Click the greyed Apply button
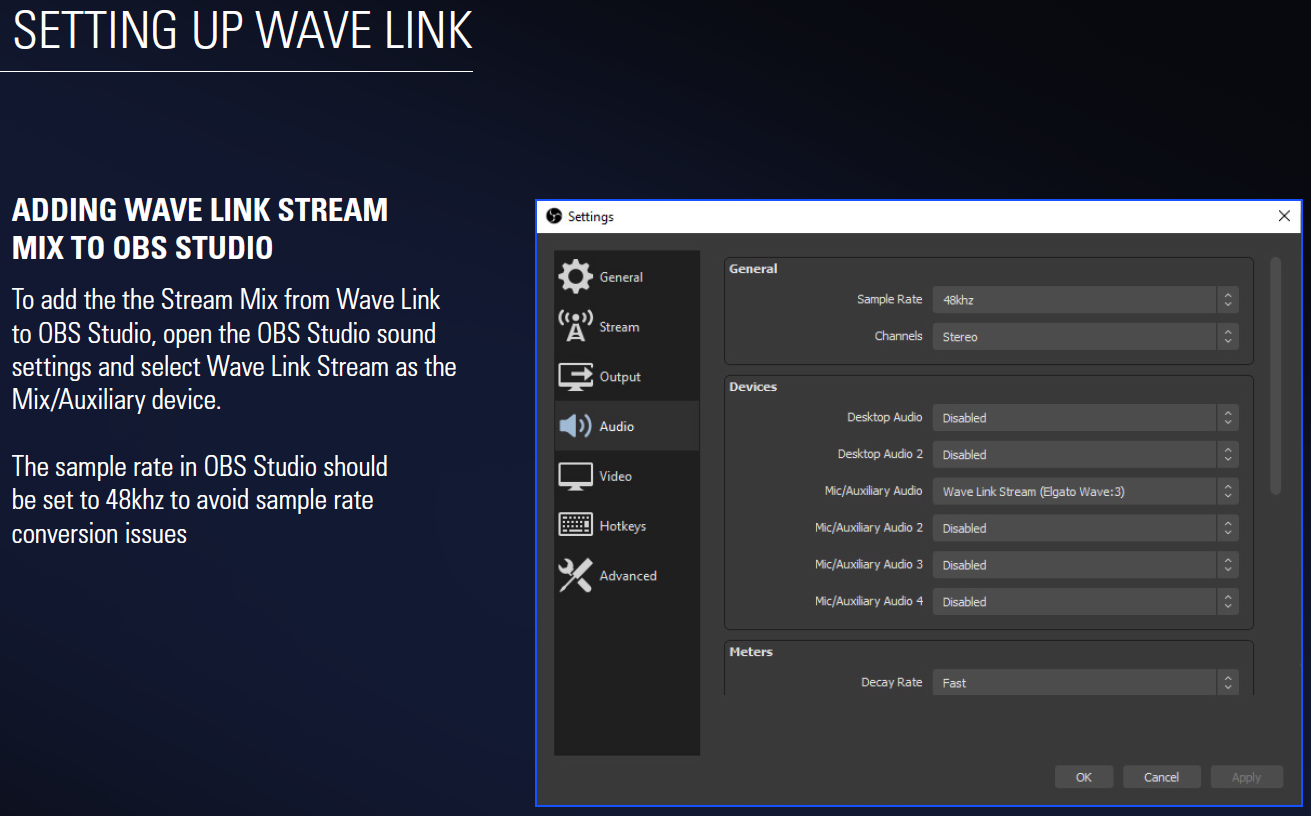The image size is (1311, 816). point(1246,777)
